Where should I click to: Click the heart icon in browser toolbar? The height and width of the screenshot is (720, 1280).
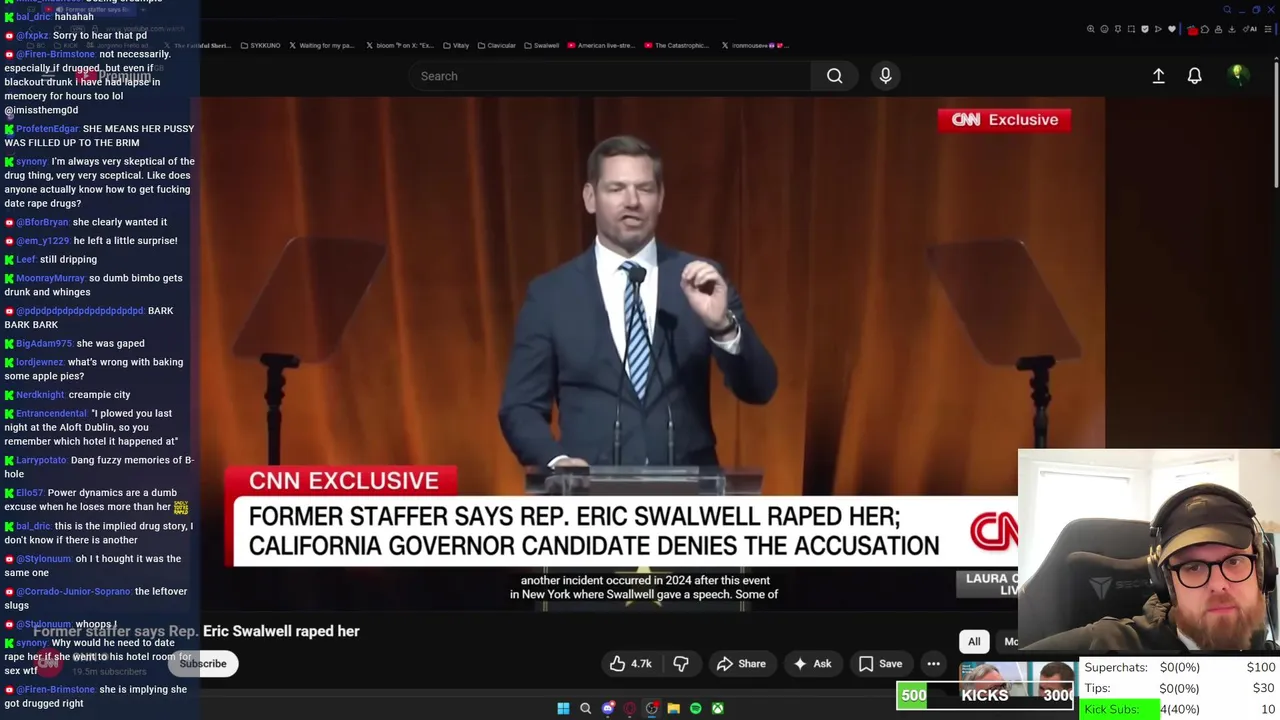pos(1171,29)
